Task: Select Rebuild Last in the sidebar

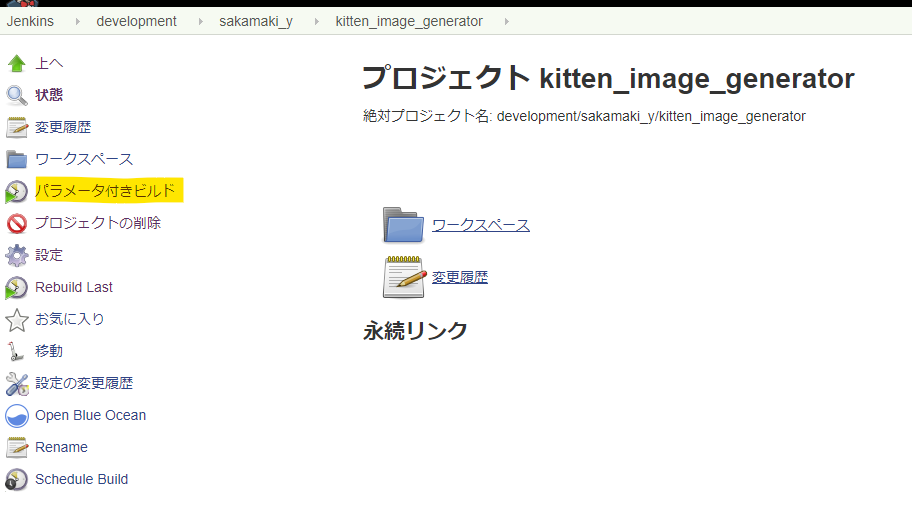Action: pos(74,287)
